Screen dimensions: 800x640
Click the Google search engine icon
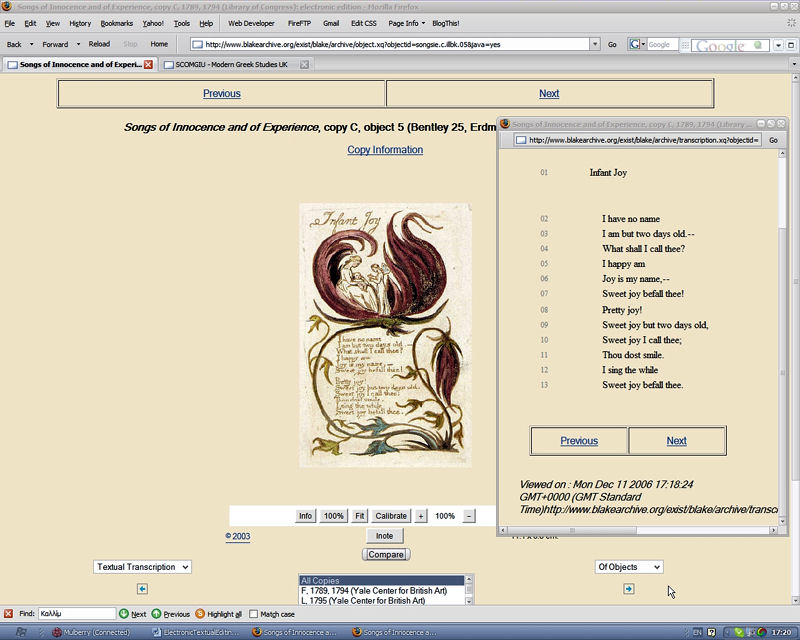pos(635,44)
